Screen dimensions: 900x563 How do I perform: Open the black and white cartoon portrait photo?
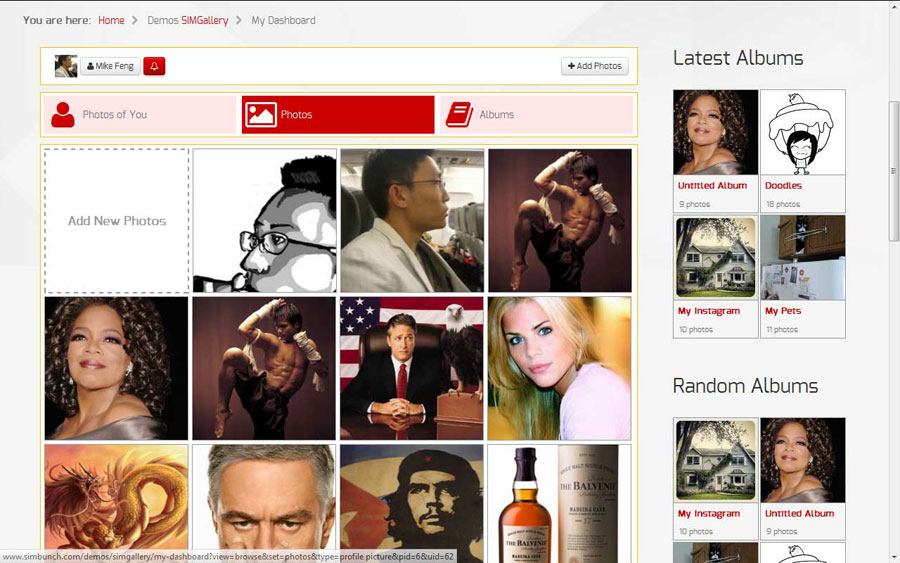(x=265, y=221)
